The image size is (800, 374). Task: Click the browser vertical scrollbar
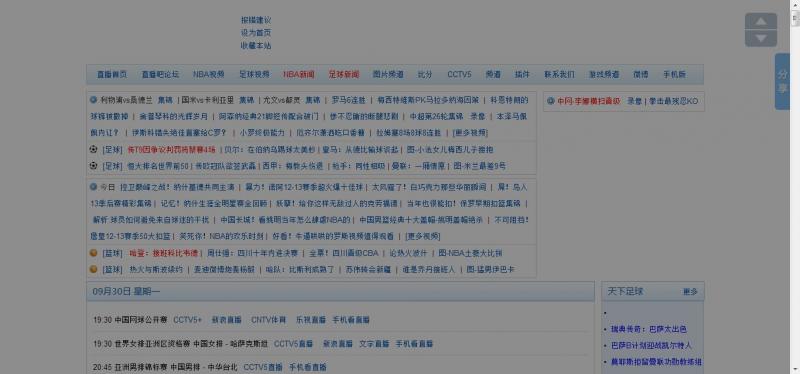click(x=795, y=187)
